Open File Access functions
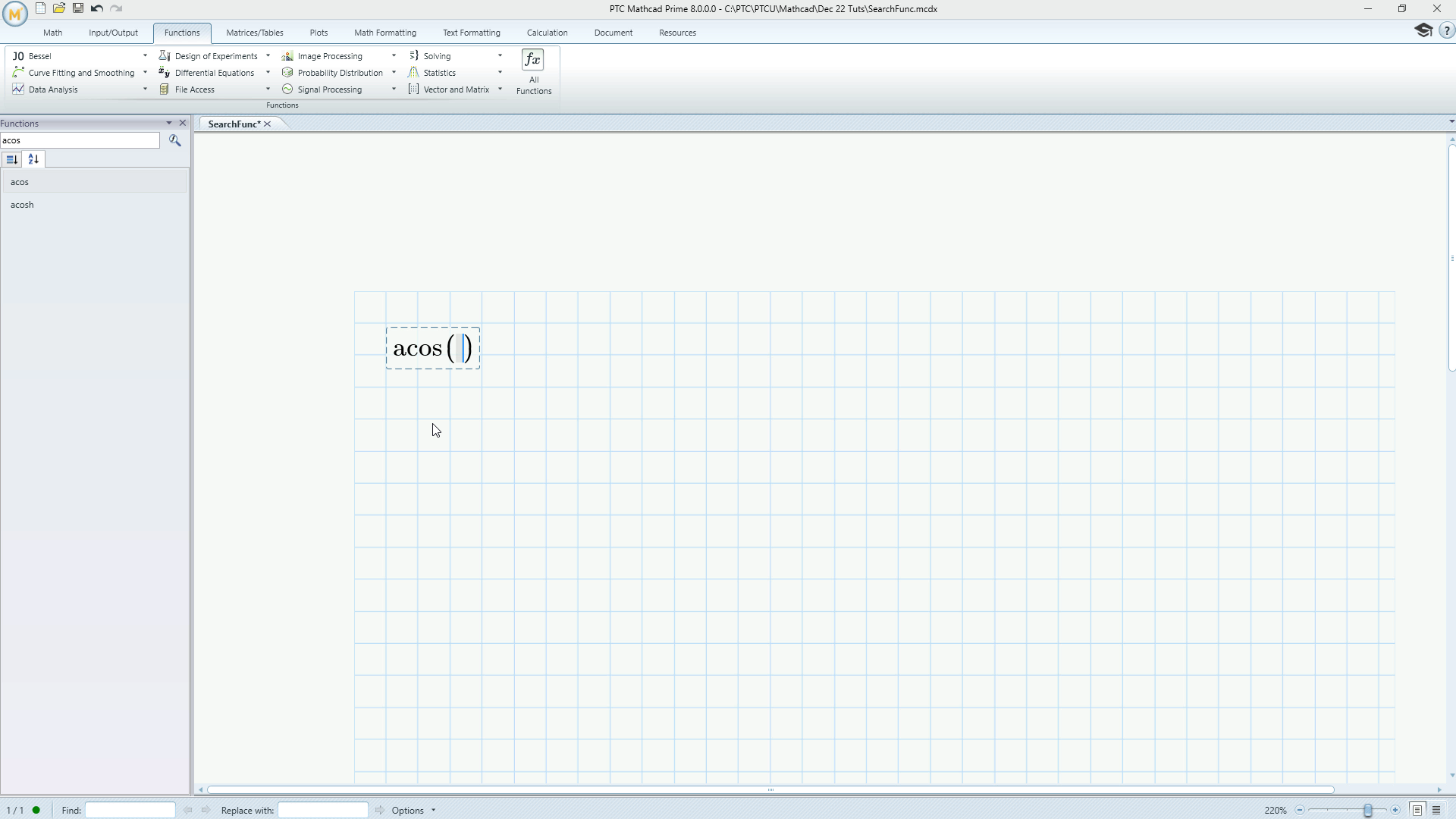The width and height of the screenshot is (1456, 819). (187, 89)
